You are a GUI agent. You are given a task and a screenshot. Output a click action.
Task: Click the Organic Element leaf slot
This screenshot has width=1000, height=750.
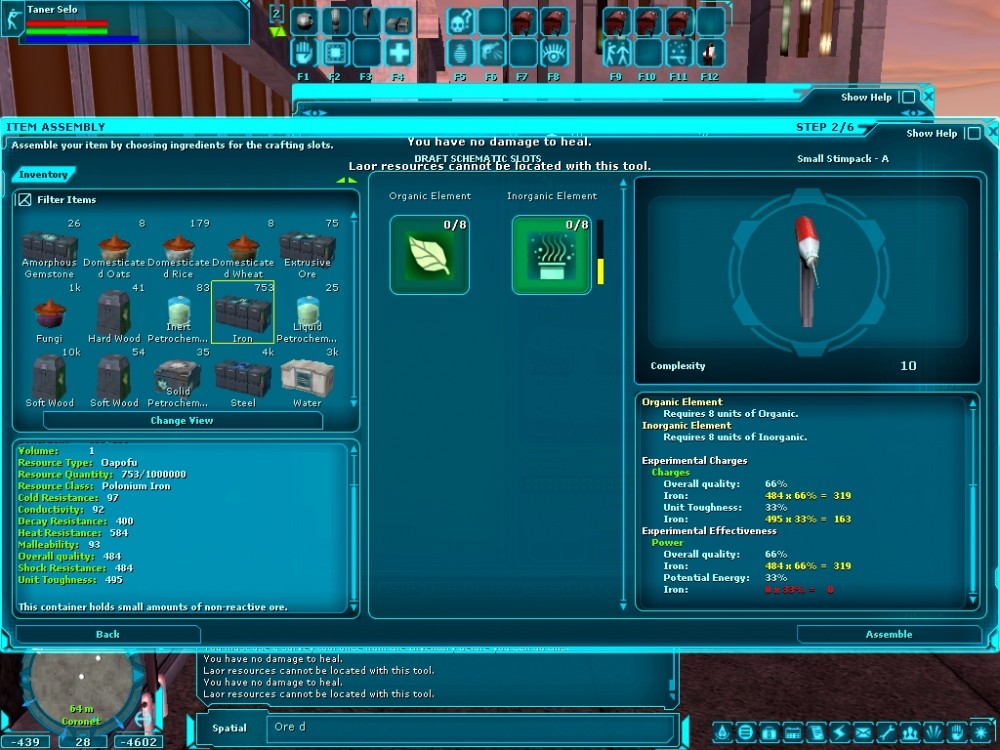[x=429, y=255]
